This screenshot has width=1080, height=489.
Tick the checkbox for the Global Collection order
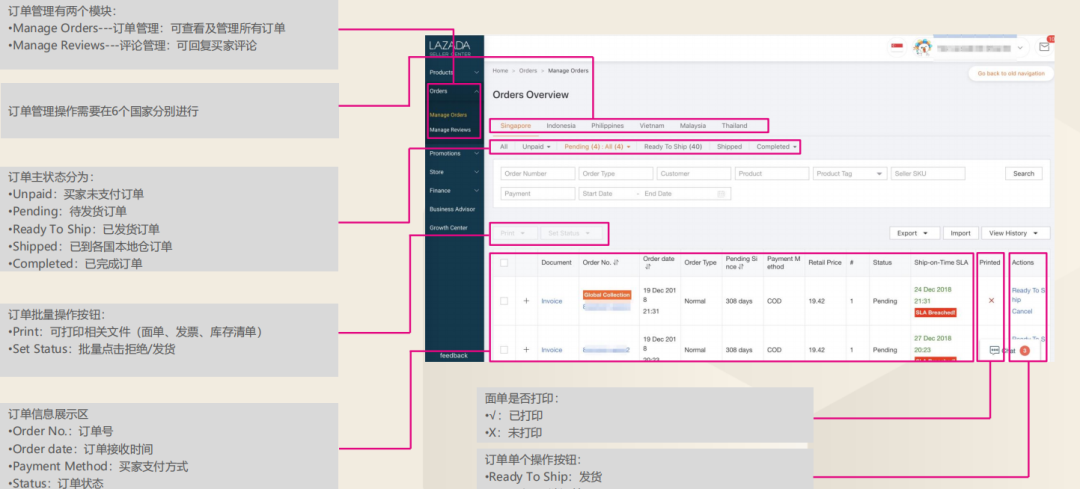[504, 301]
